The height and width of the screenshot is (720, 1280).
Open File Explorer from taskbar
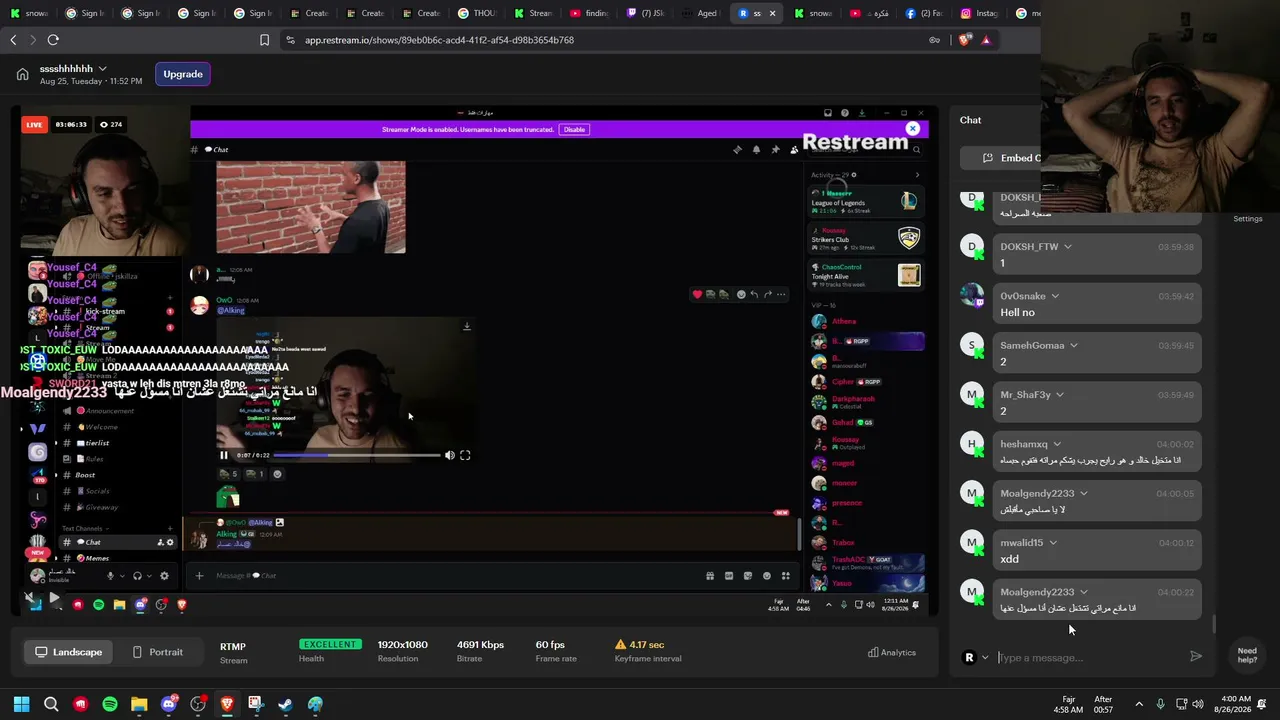point(139,704)
